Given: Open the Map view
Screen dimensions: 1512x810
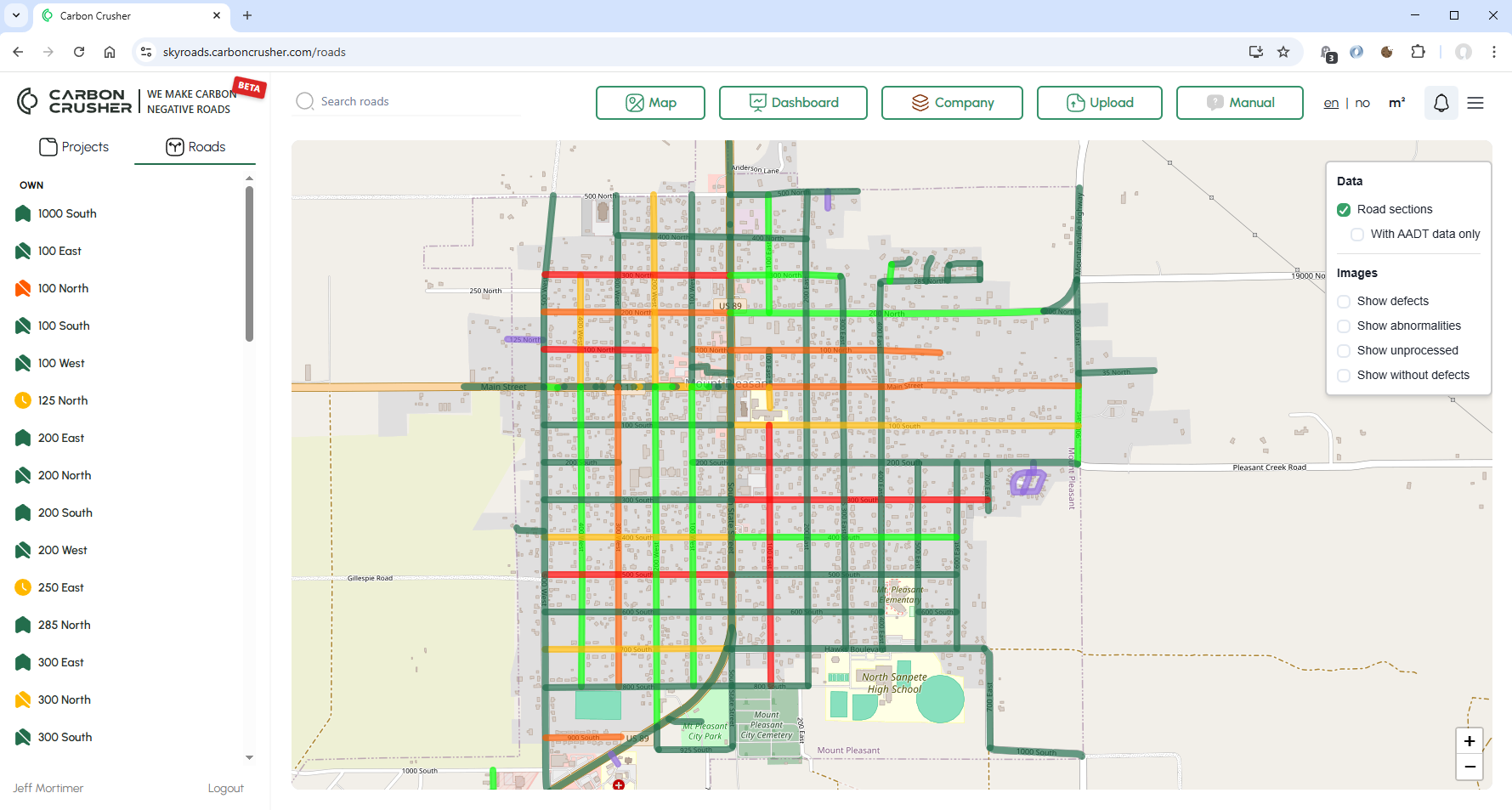Looking at the screenshot, I should [x=650, y=103].
